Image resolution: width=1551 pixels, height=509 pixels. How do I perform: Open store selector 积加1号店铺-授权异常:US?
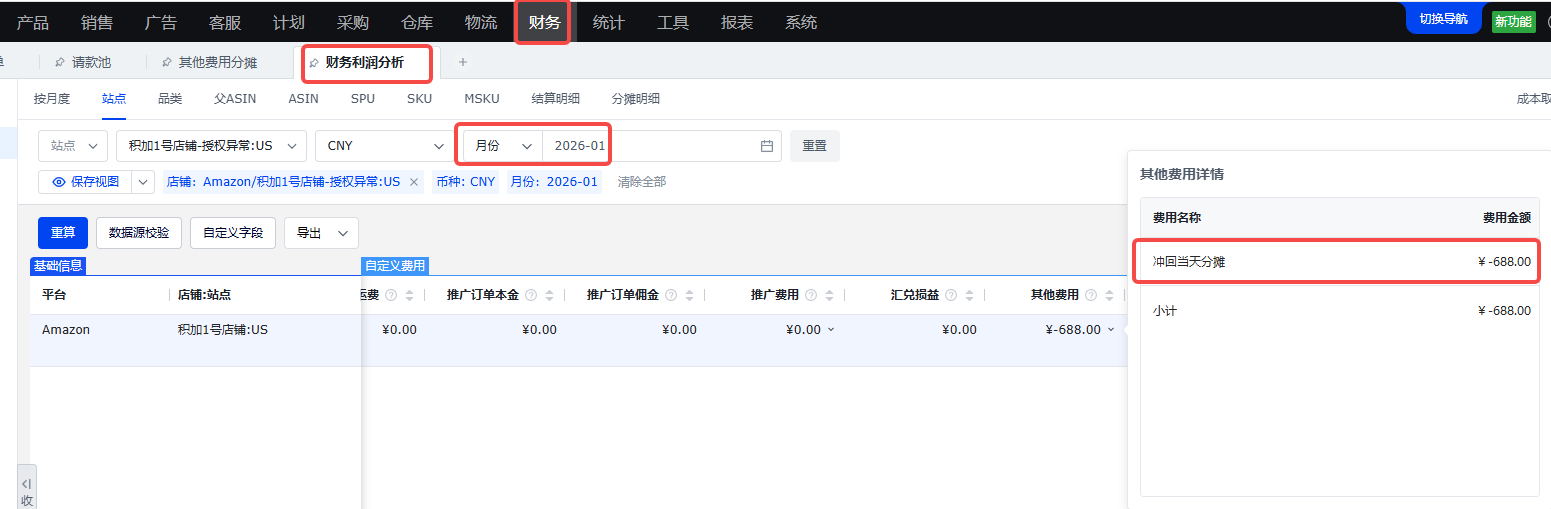(x=211, y=146)
